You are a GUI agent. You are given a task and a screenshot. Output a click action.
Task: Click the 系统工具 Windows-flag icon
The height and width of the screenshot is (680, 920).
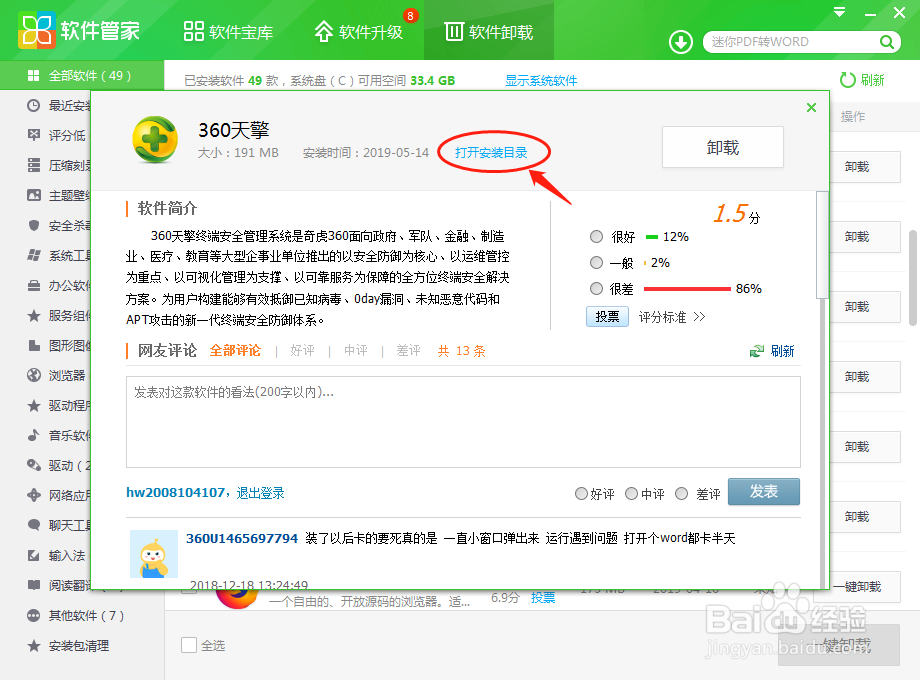pyautogui.click(x=33, y=255)
